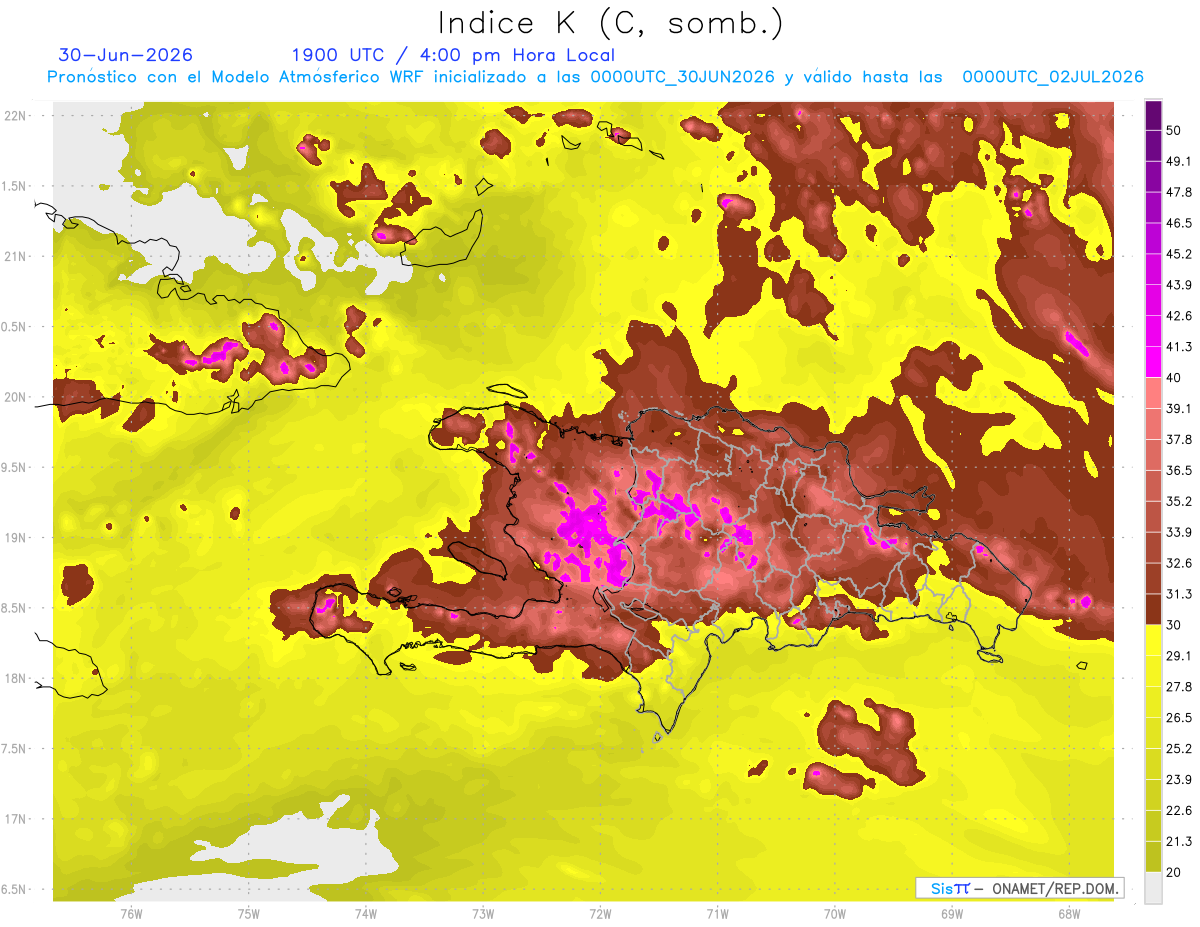Click the '19N' latitude axis label
This screenshot has height=927, width=1200.
pos(15,537)
